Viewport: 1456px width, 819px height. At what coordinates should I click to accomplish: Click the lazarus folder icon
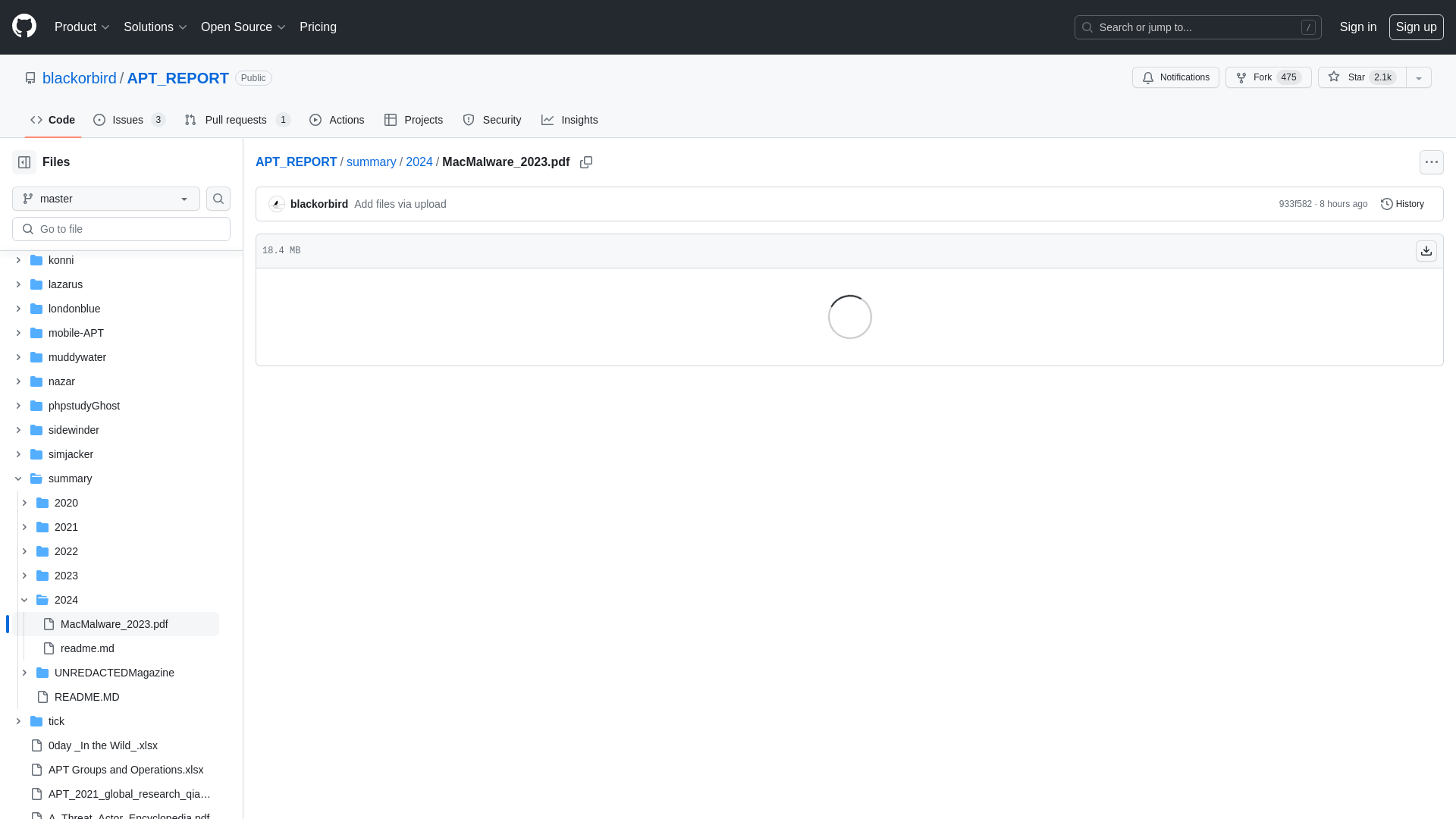(36, 284)
